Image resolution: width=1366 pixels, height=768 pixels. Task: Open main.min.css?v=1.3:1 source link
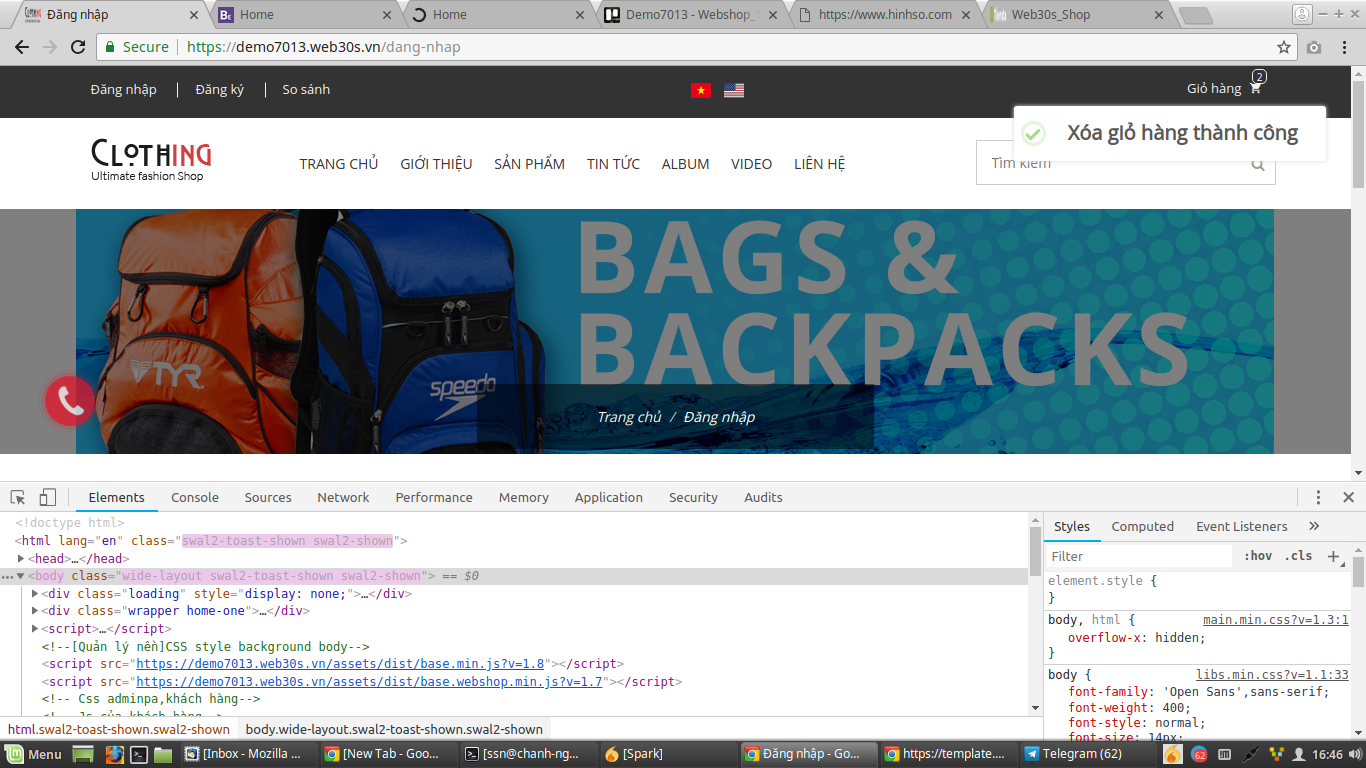coord(1276,620)
